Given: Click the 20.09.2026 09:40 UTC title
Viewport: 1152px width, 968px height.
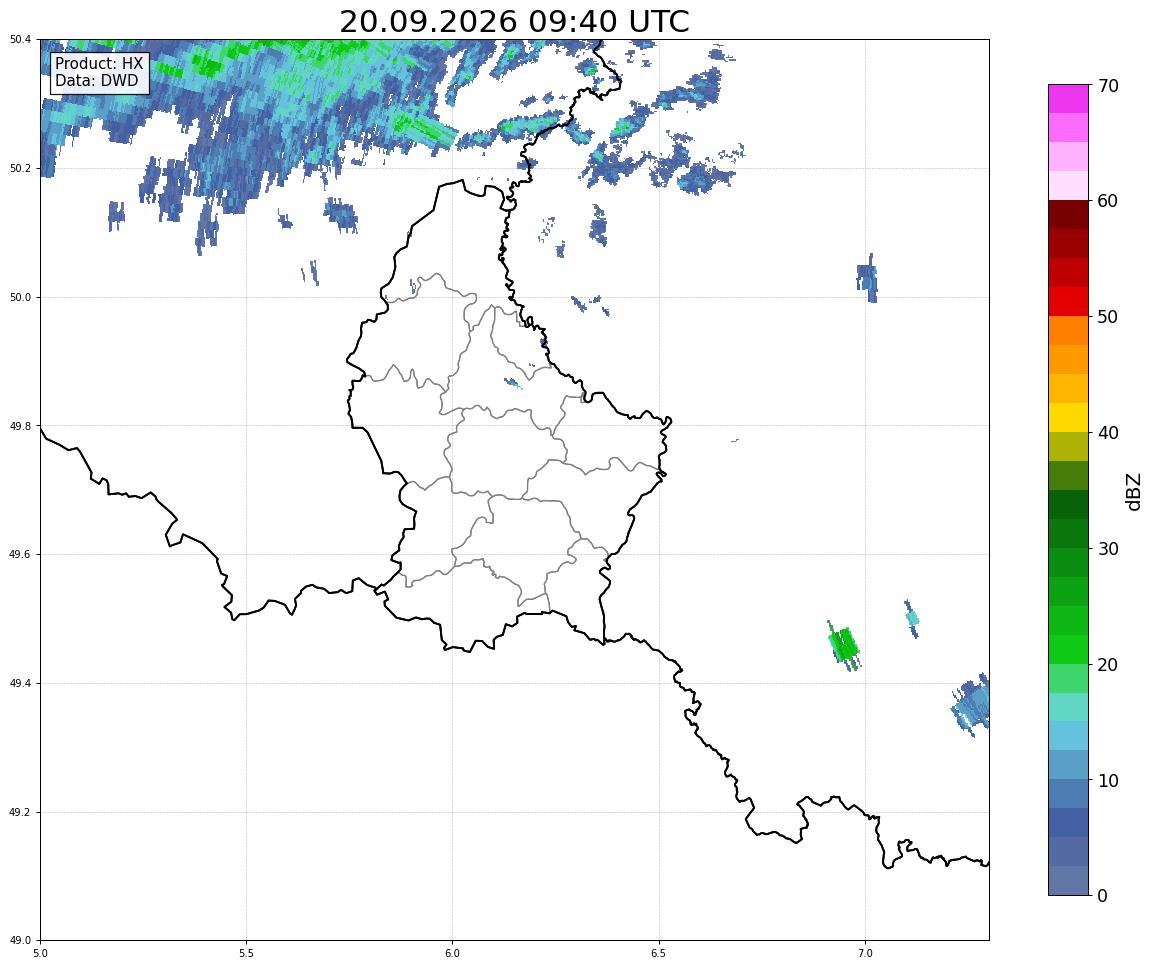Looking at the screenshot, I should [x=514, y=21].
